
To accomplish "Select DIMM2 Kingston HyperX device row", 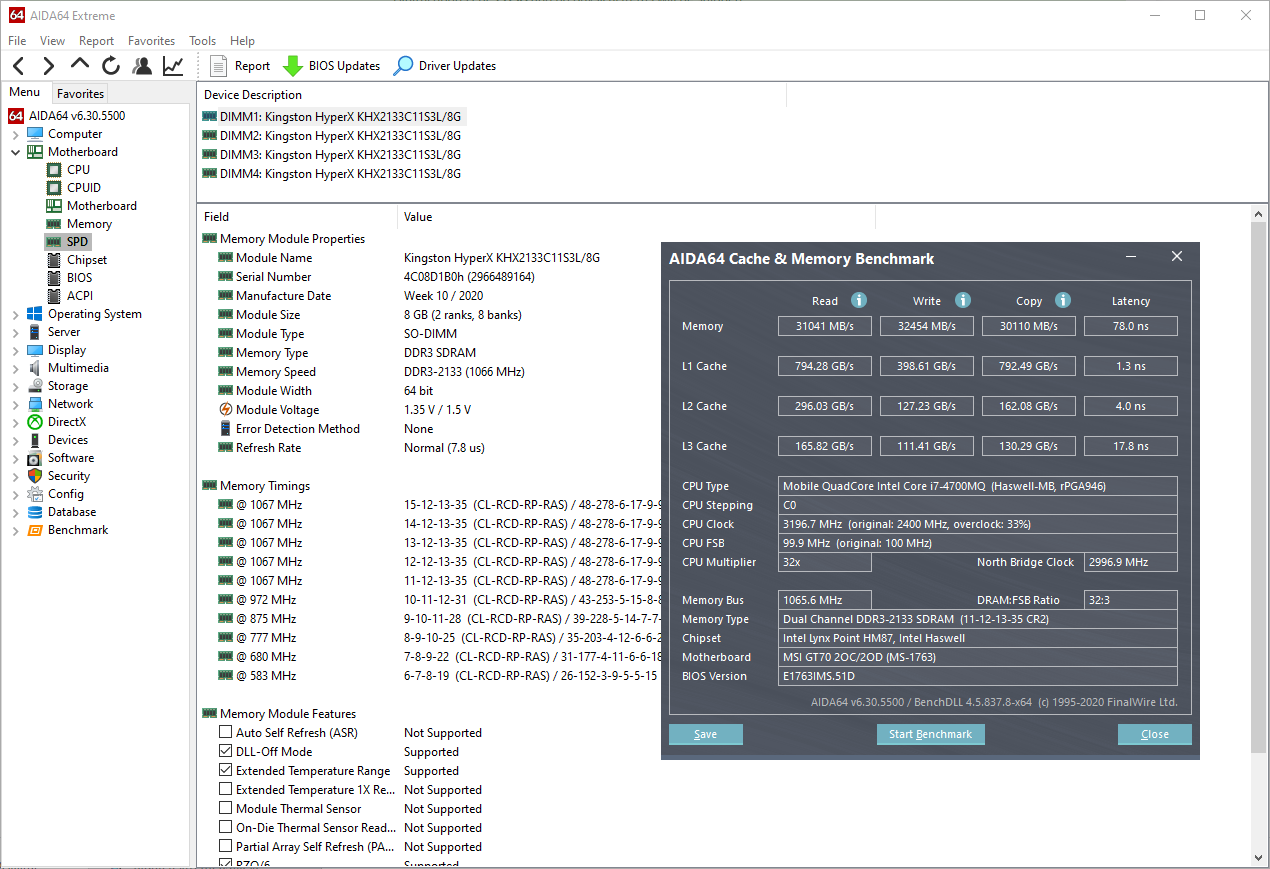I will [332, 136].
